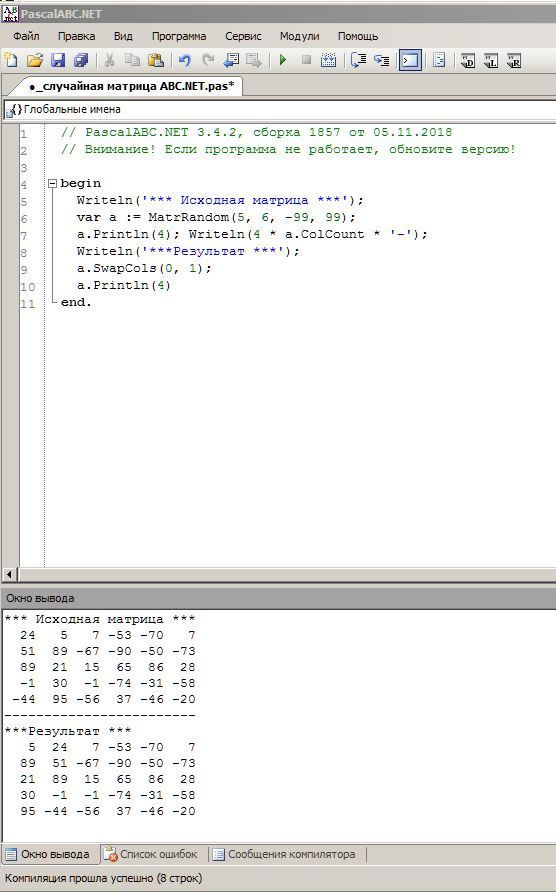Switch to the Сообщения компилятора tab
Screen dimensions: 556x892
284,854
